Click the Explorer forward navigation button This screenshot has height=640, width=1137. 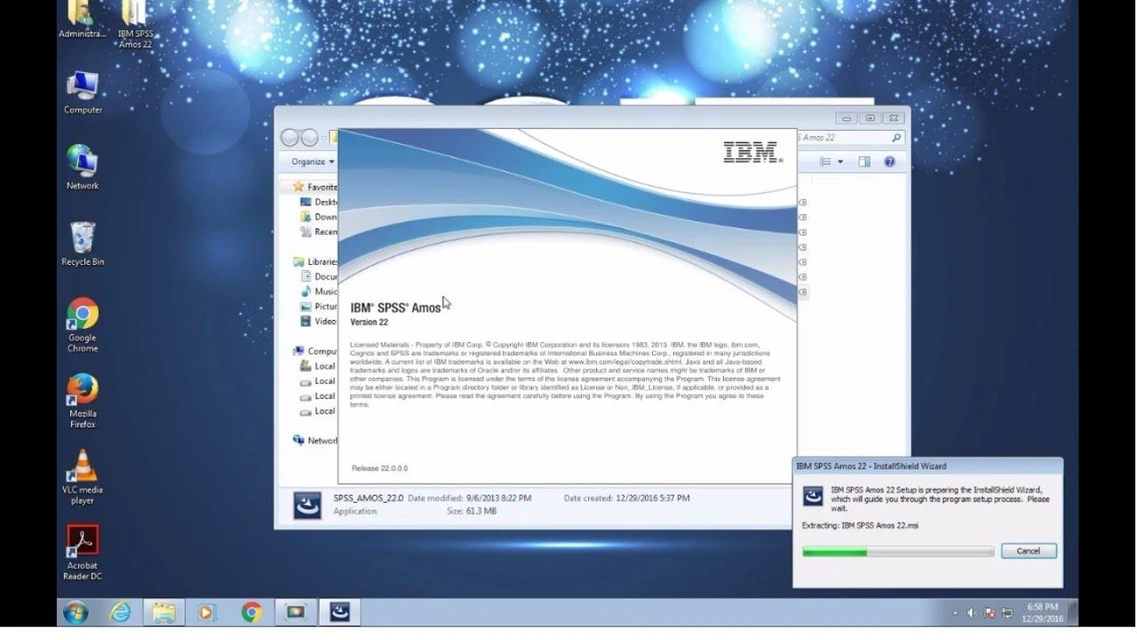coord(310,138)
